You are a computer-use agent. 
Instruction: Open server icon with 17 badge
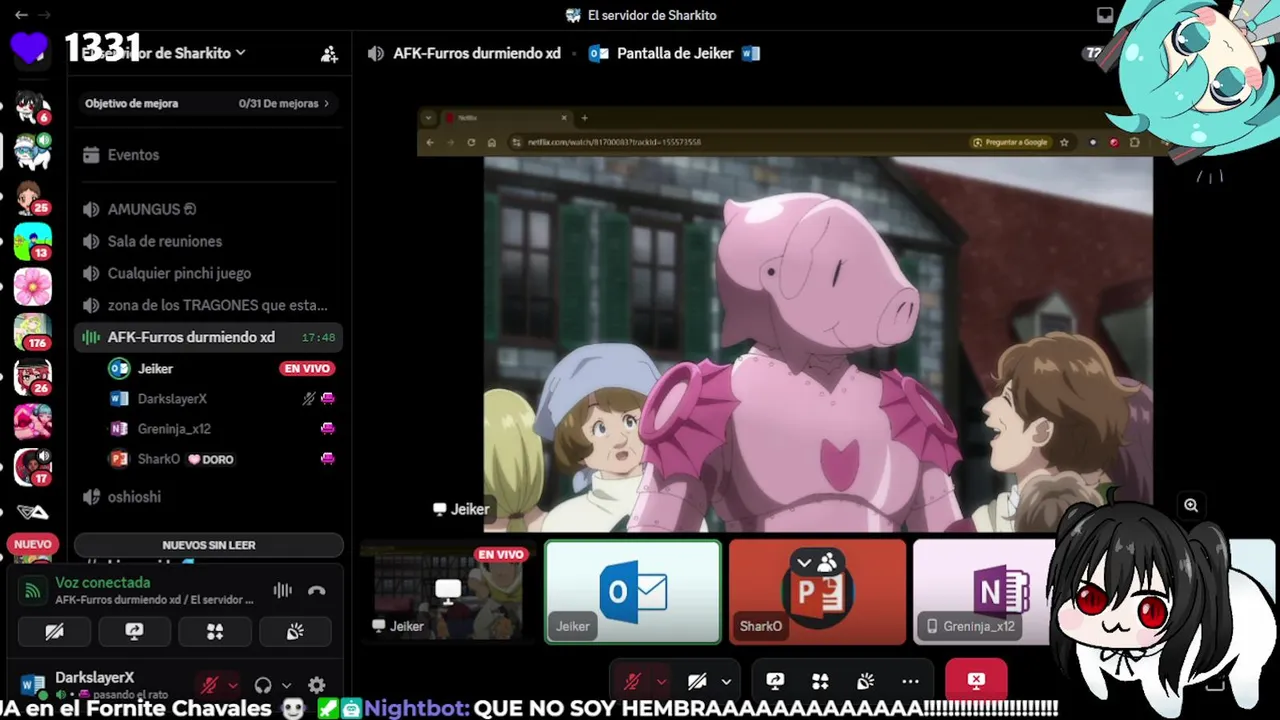(x=32, y=466)
